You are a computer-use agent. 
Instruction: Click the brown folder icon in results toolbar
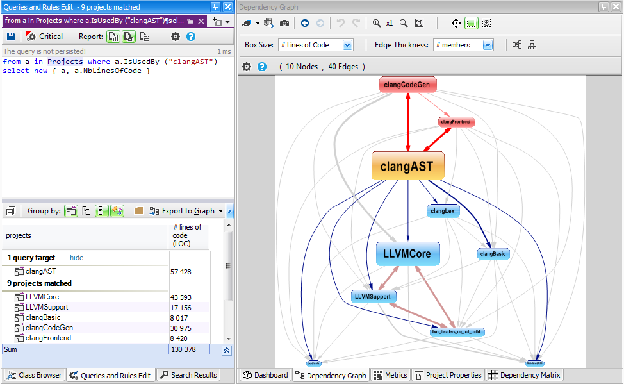pos(138,211)
